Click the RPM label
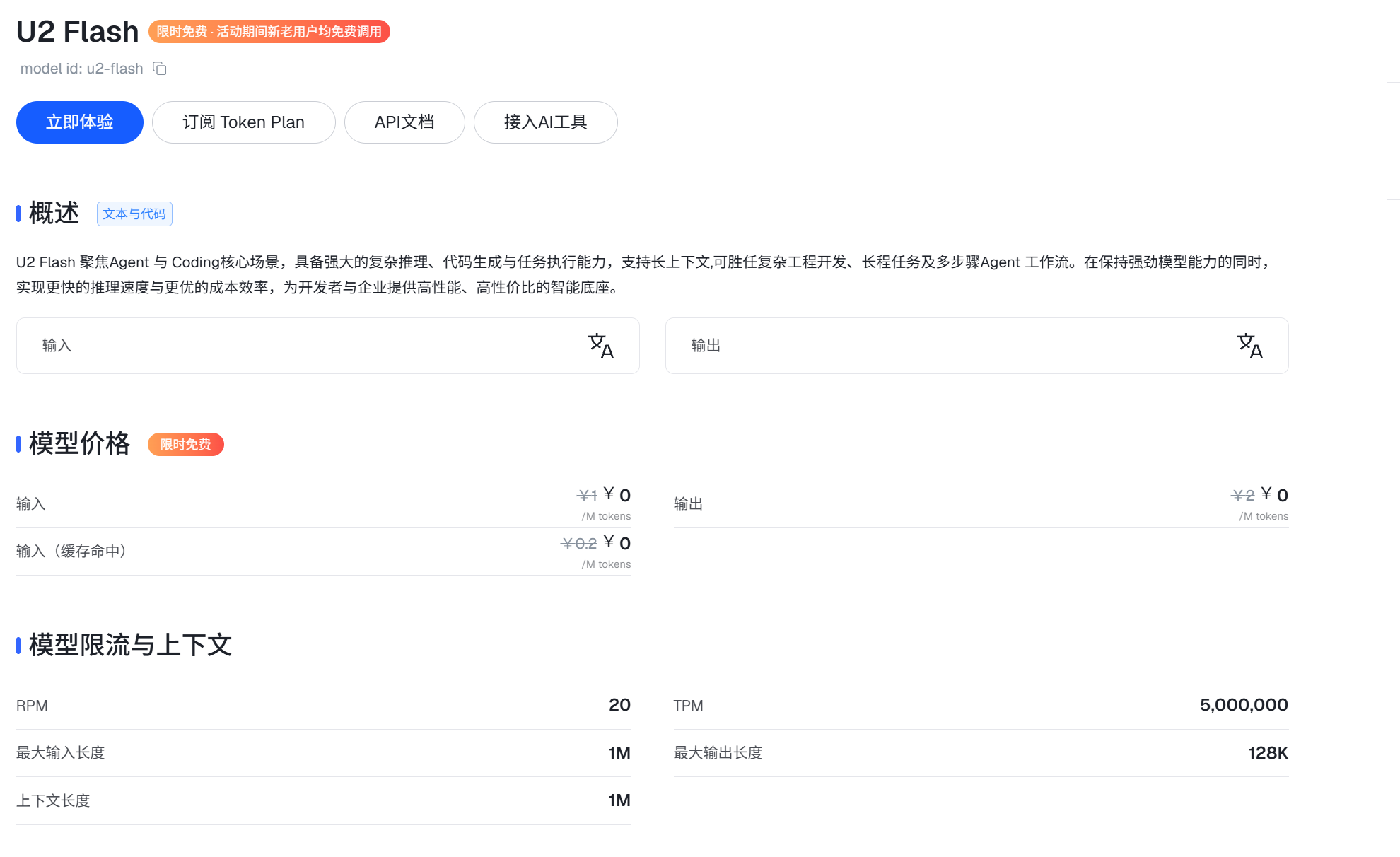 pos(33,706)
